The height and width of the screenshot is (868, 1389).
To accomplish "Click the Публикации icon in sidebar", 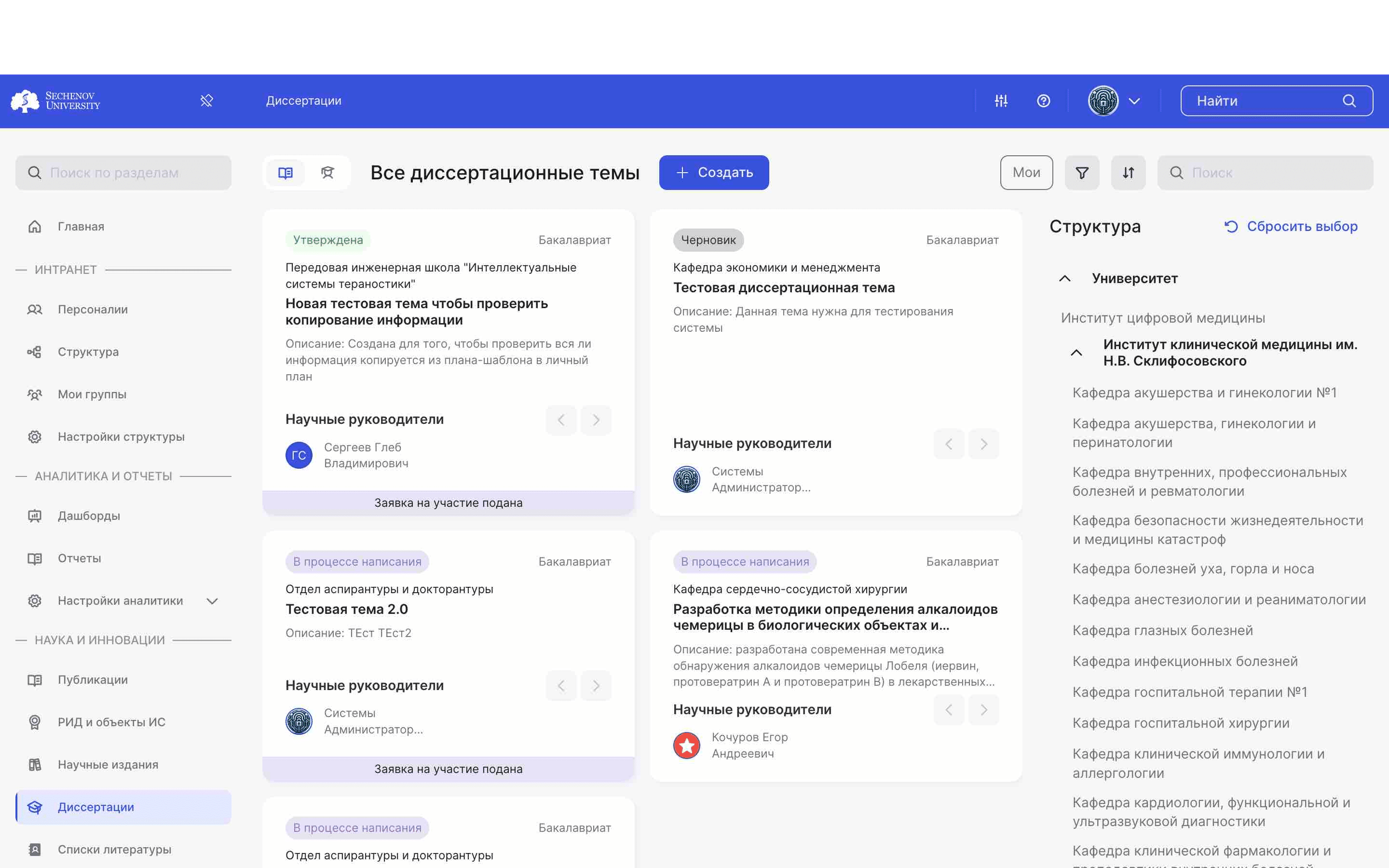I will (x=34, y=680).
